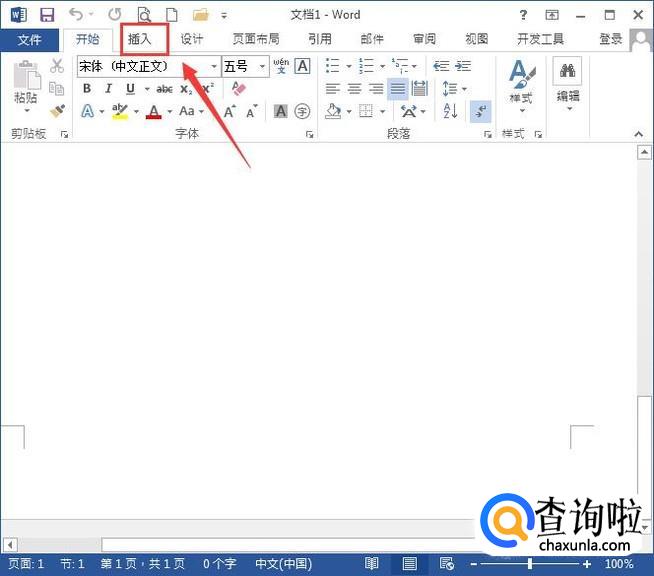This screenshot has width=654, height=576.
Task: Click the Redo/Repeat icon in quick access
Action: point(115,15)
